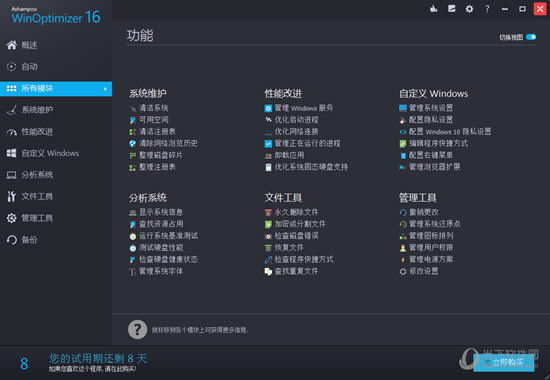Click the 优化网络连接 icon

click(x=268, y=132)
